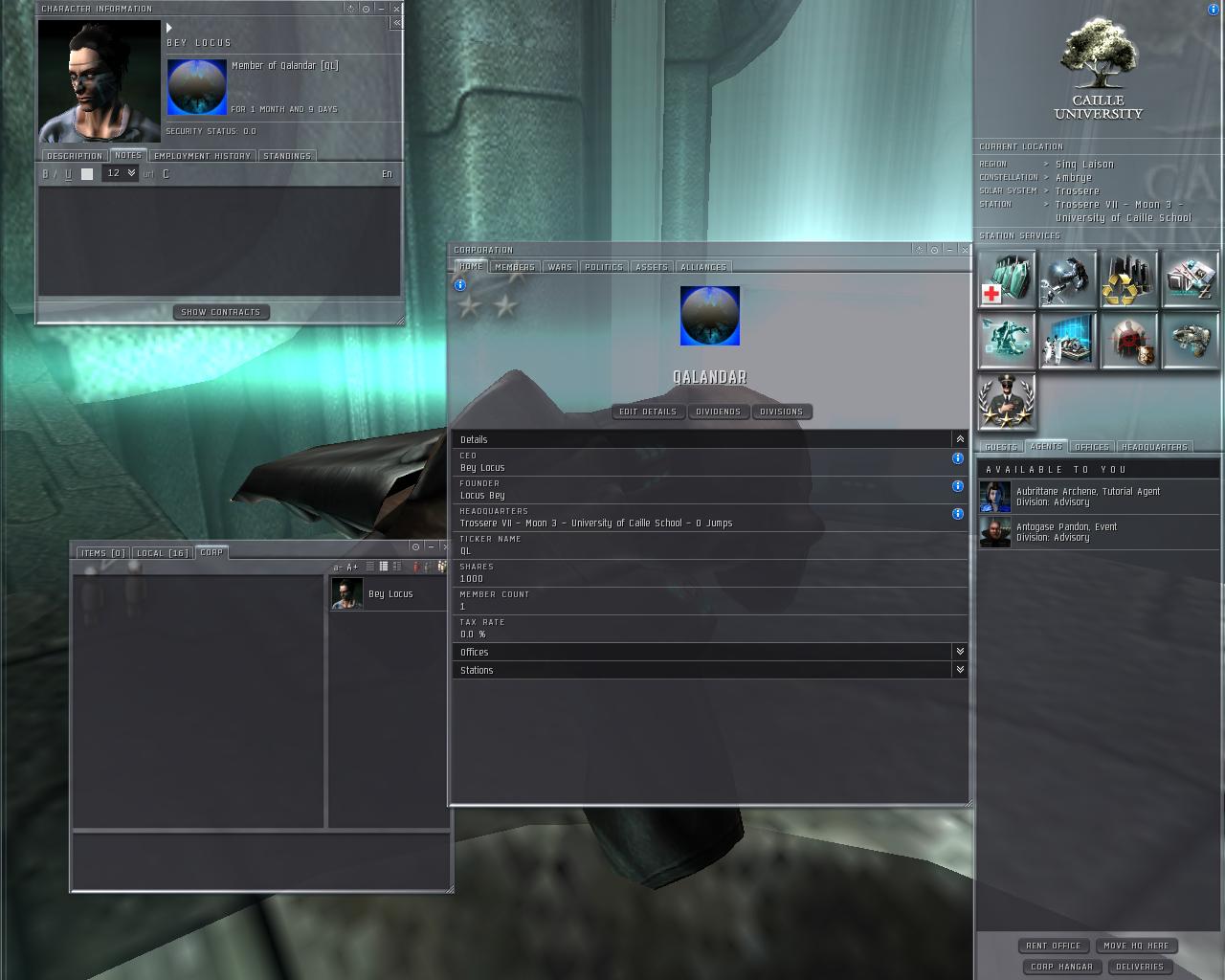Increase chat font size with A+ icon
Viewport: 1225px width, 980px height.
(x=352, y=568)
